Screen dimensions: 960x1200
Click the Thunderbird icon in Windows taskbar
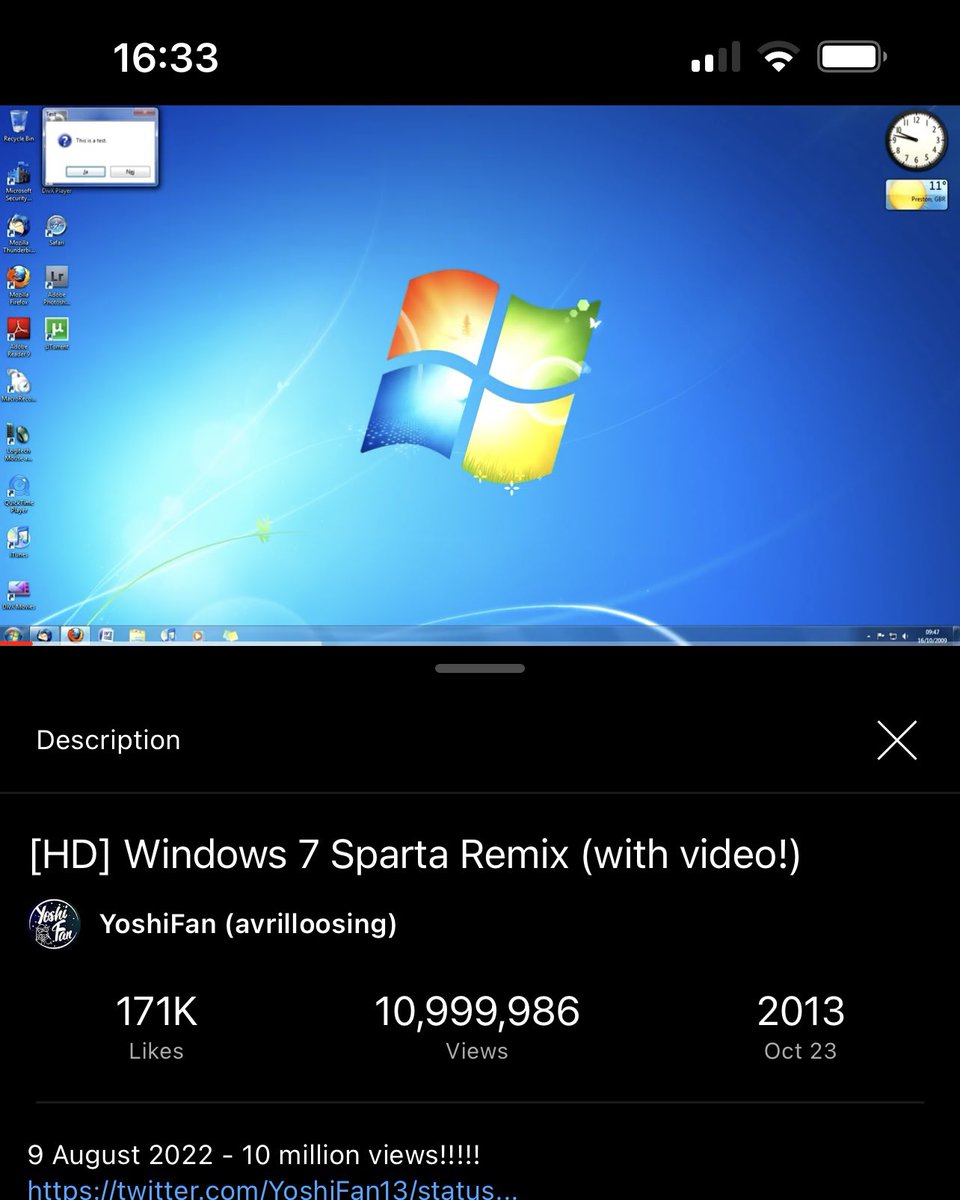[44, 635]
